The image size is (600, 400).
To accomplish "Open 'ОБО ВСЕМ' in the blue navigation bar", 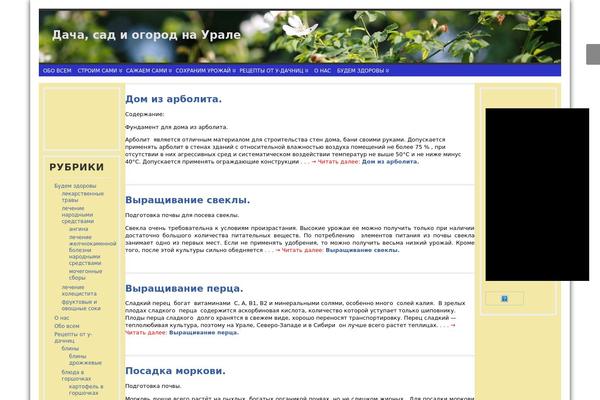I will coord(57,70).
